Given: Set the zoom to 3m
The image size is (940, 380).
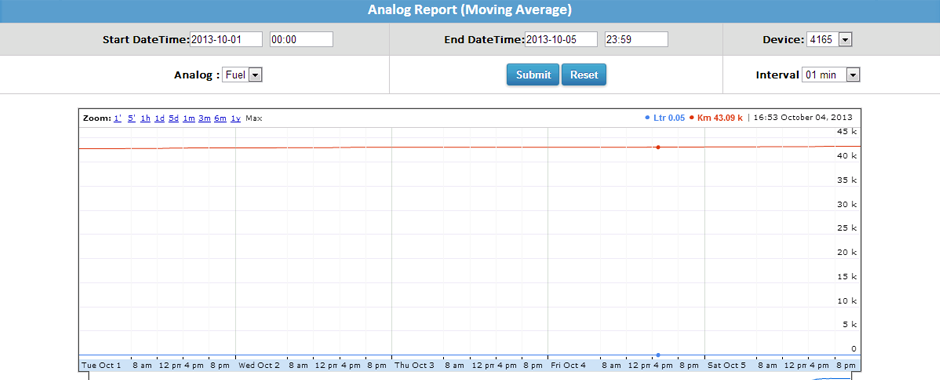Looking at the screenshot, I should (x=204, y=118).
